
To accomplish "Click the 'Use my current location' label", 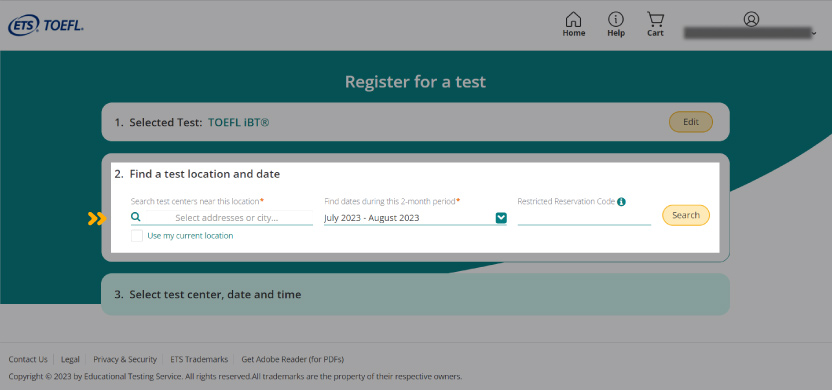I will click(190, 236).
